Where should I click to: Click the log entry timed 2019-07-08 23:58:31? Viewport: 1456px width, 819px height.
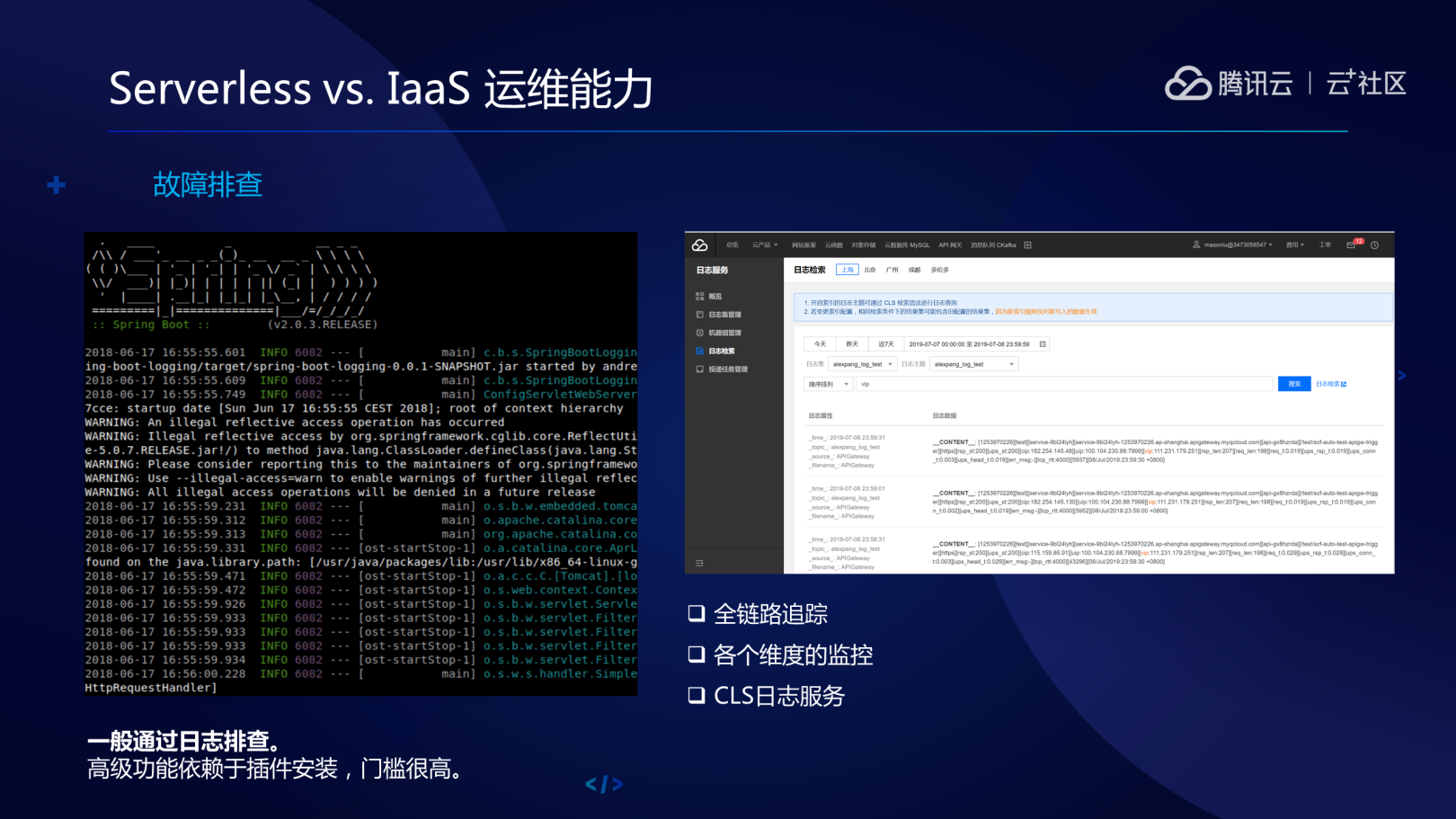coord(1093,553)
